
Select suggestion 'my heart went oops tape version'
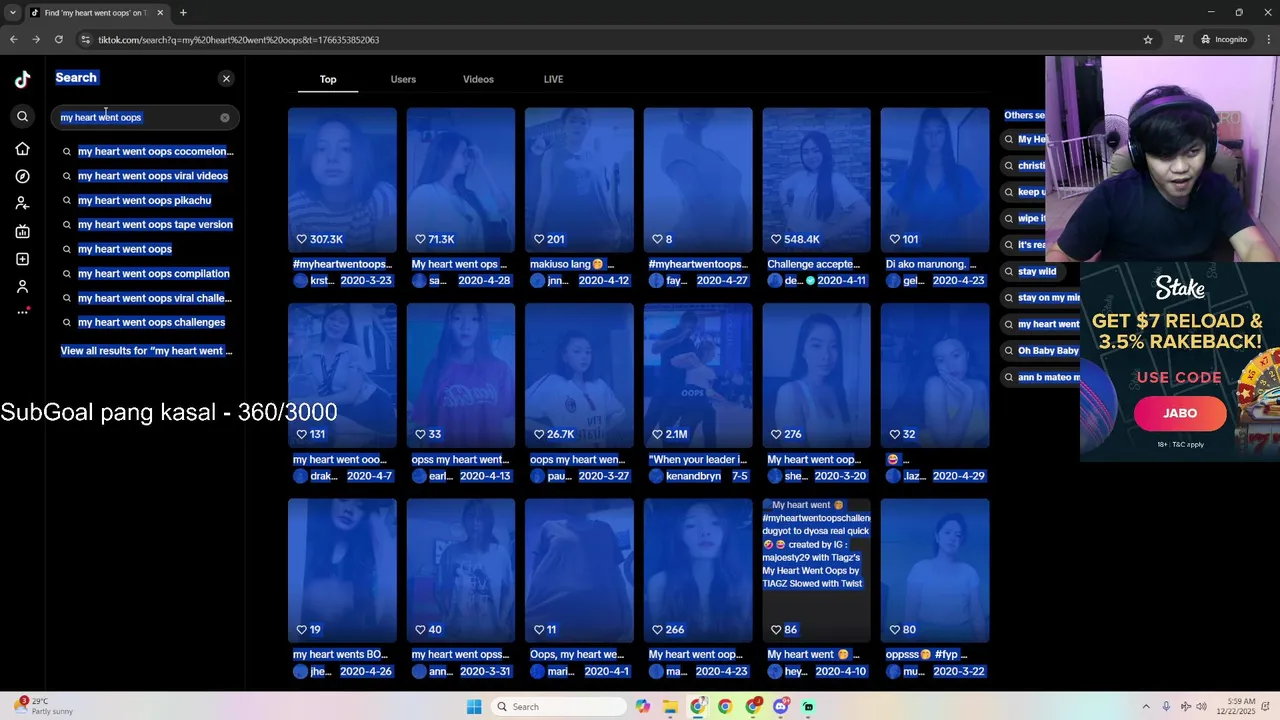point(147,224)
